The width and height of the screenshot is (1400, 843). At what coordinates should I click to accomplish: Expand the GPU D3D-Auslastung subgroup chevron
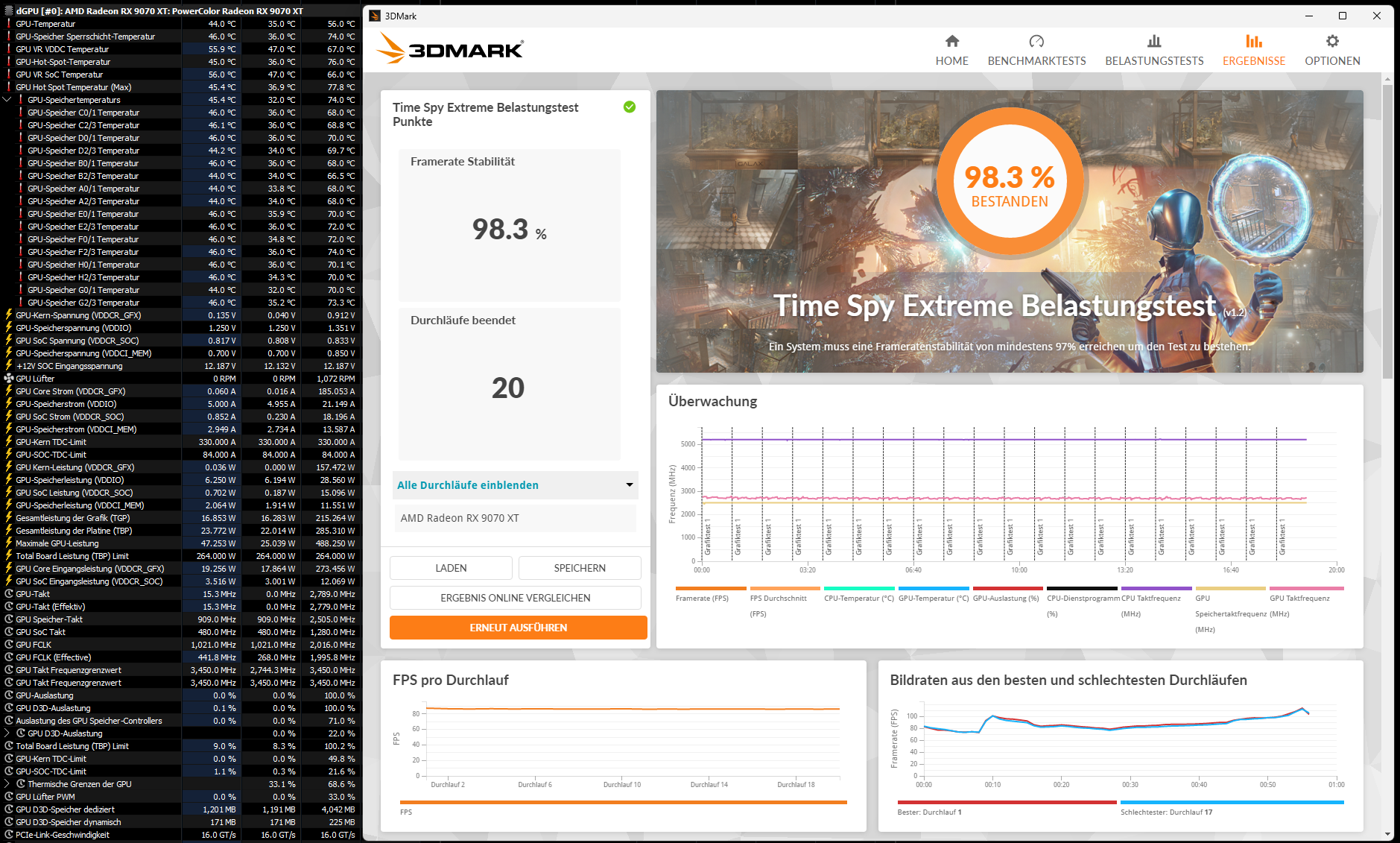(x=7, y=733)
